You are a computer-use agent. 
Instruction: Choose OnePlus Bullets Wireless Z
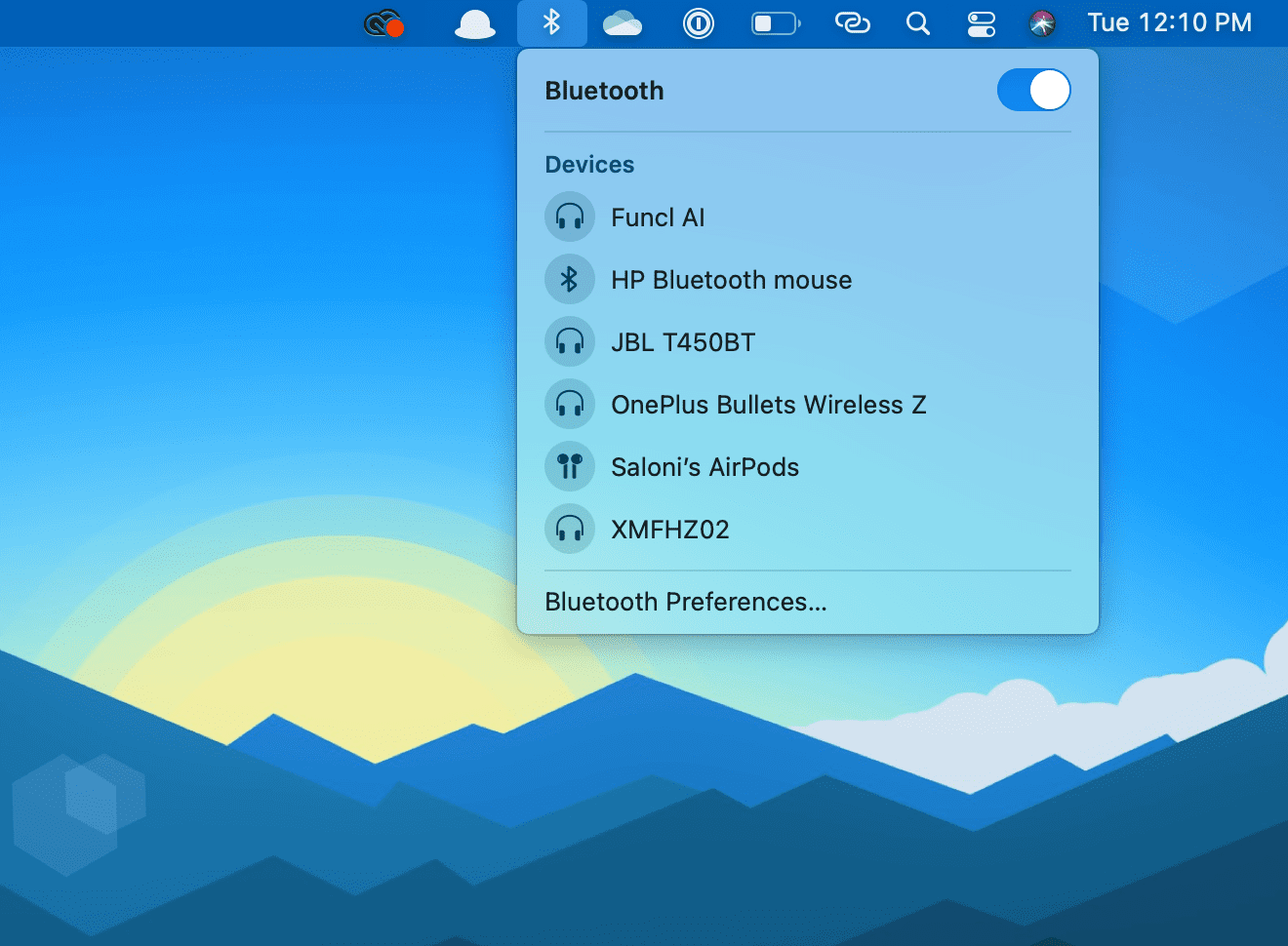point(808,405)
